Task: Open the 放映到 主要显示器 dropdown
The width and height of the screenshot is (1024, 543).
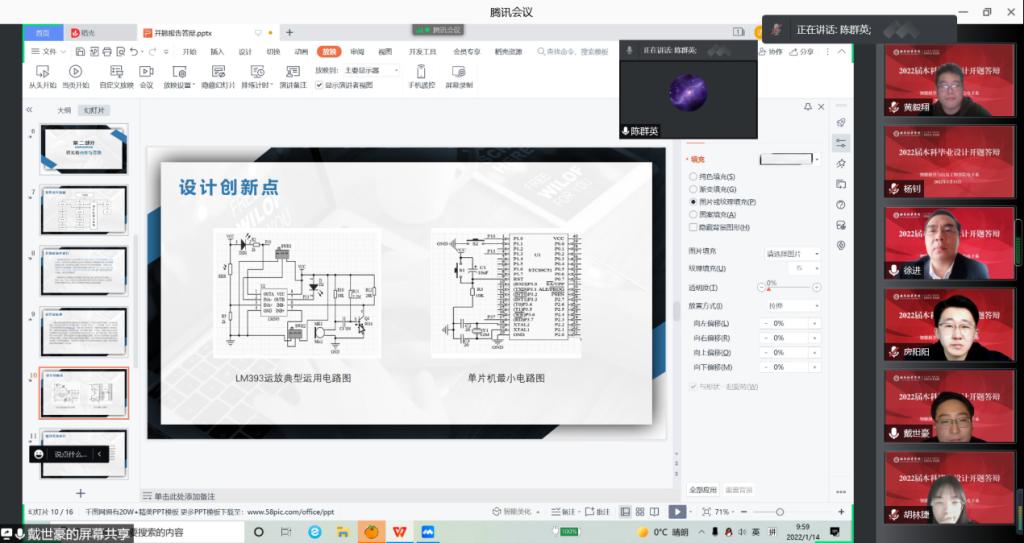Action: 371,71
